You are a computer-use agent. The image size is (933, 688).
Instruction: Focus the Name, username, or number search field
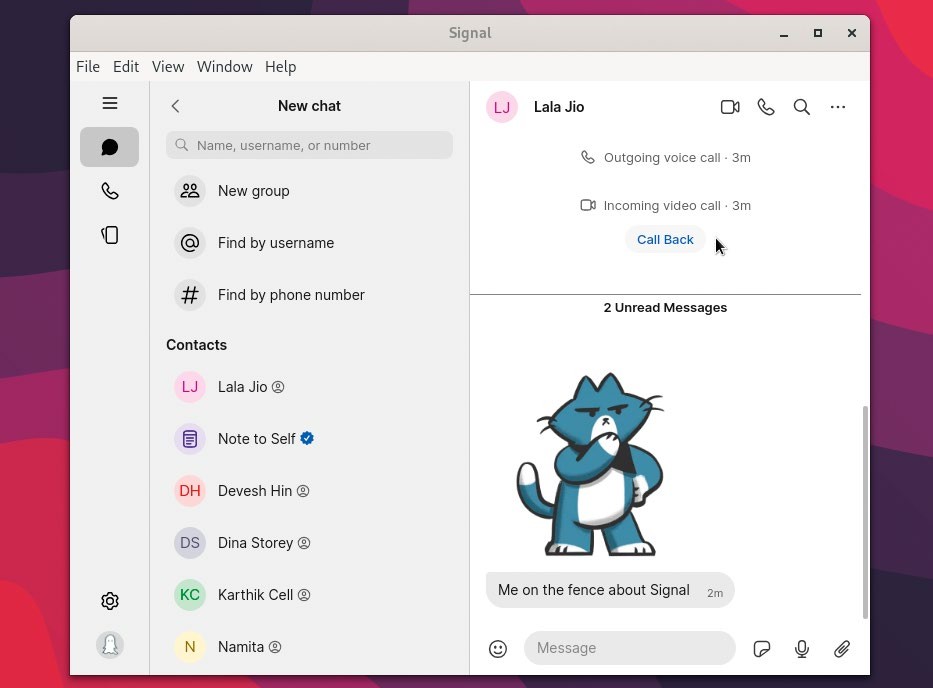point(309,145)
